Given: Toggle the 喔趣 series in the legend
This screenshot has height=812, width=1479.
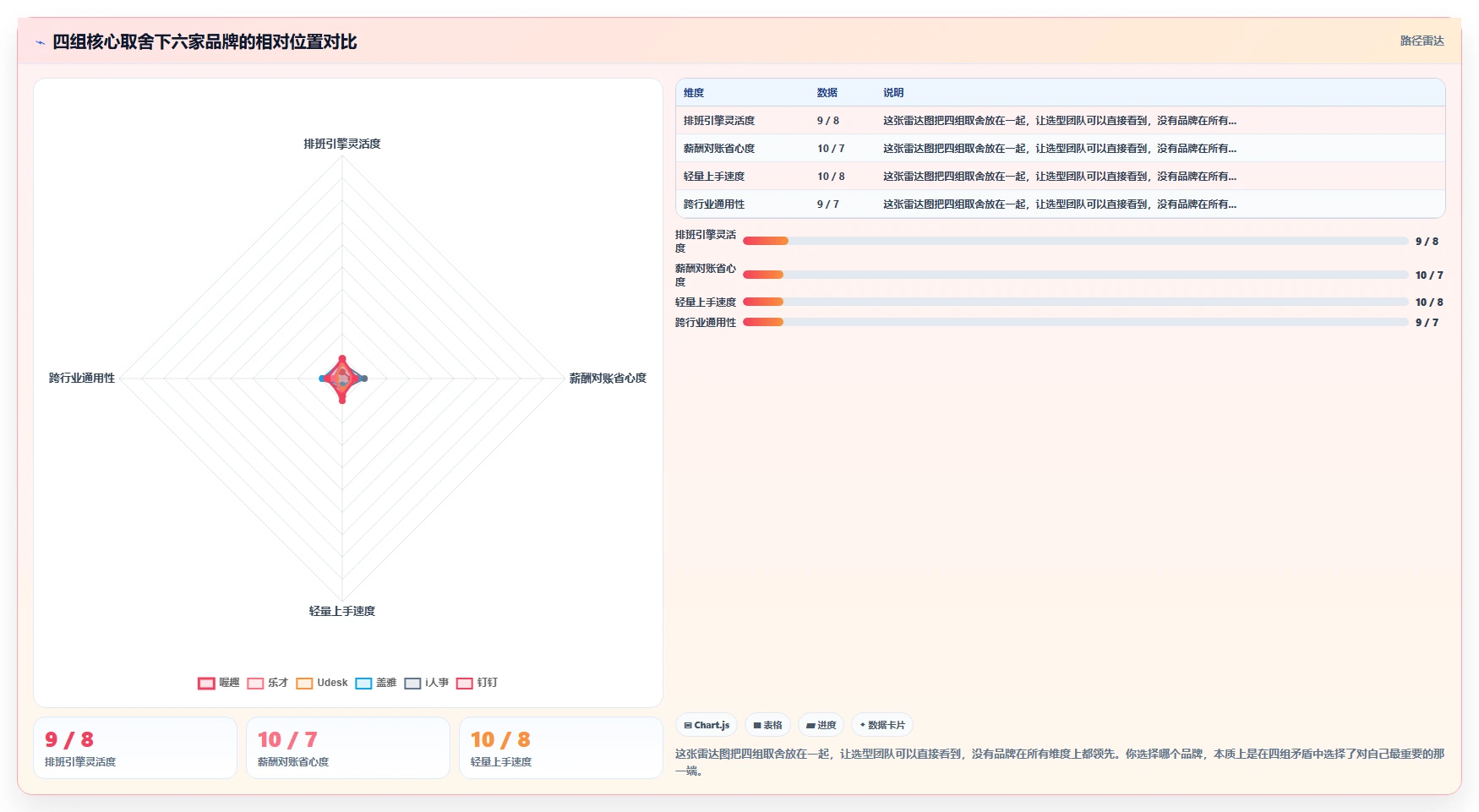Looking at the screenshot, I should (x=218, y=683).
